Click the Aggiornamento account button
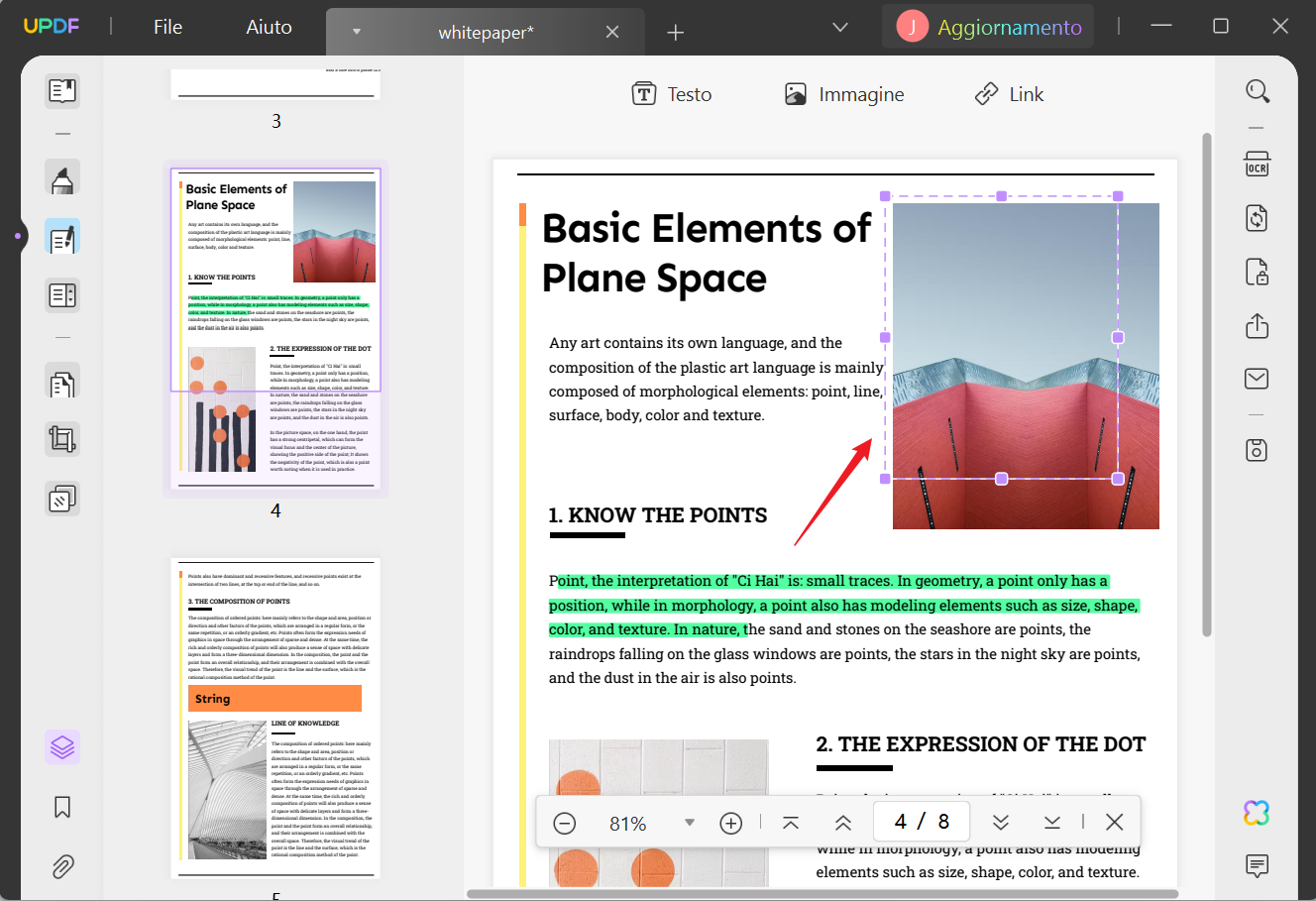Viewport: 1316px width, 901px height. 988,27
